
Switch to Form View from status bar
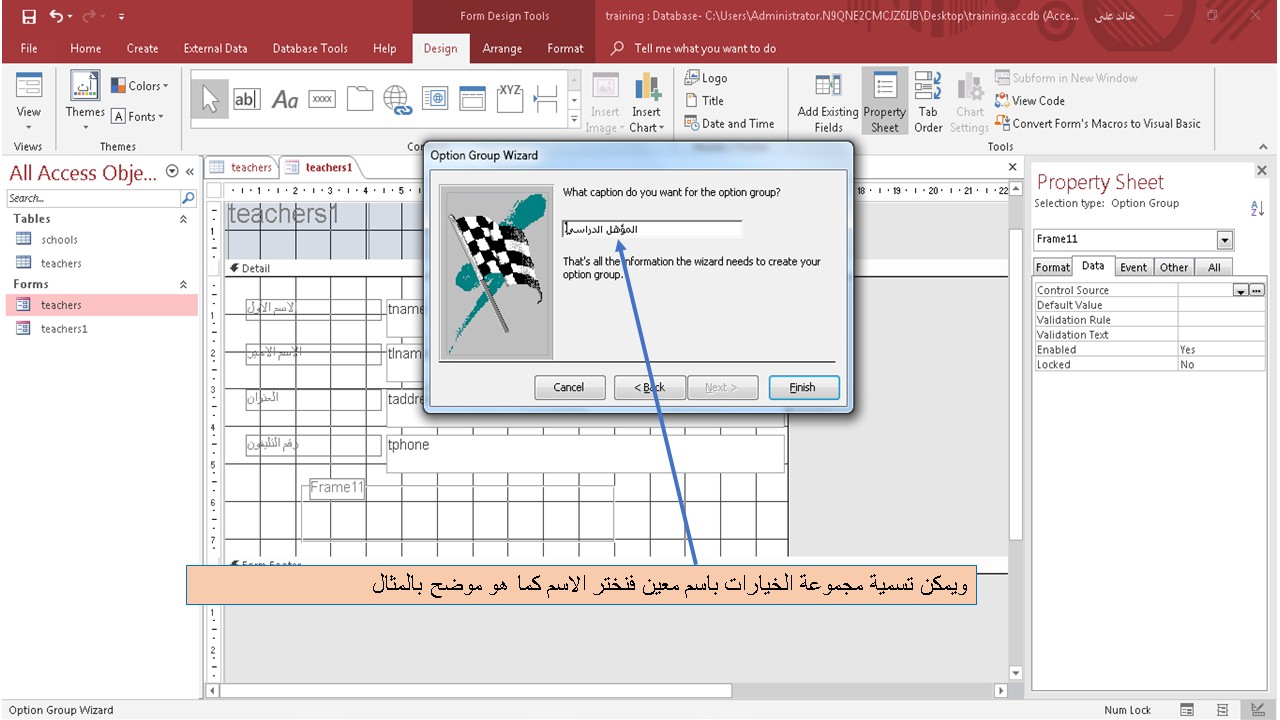pos(1186,710)
